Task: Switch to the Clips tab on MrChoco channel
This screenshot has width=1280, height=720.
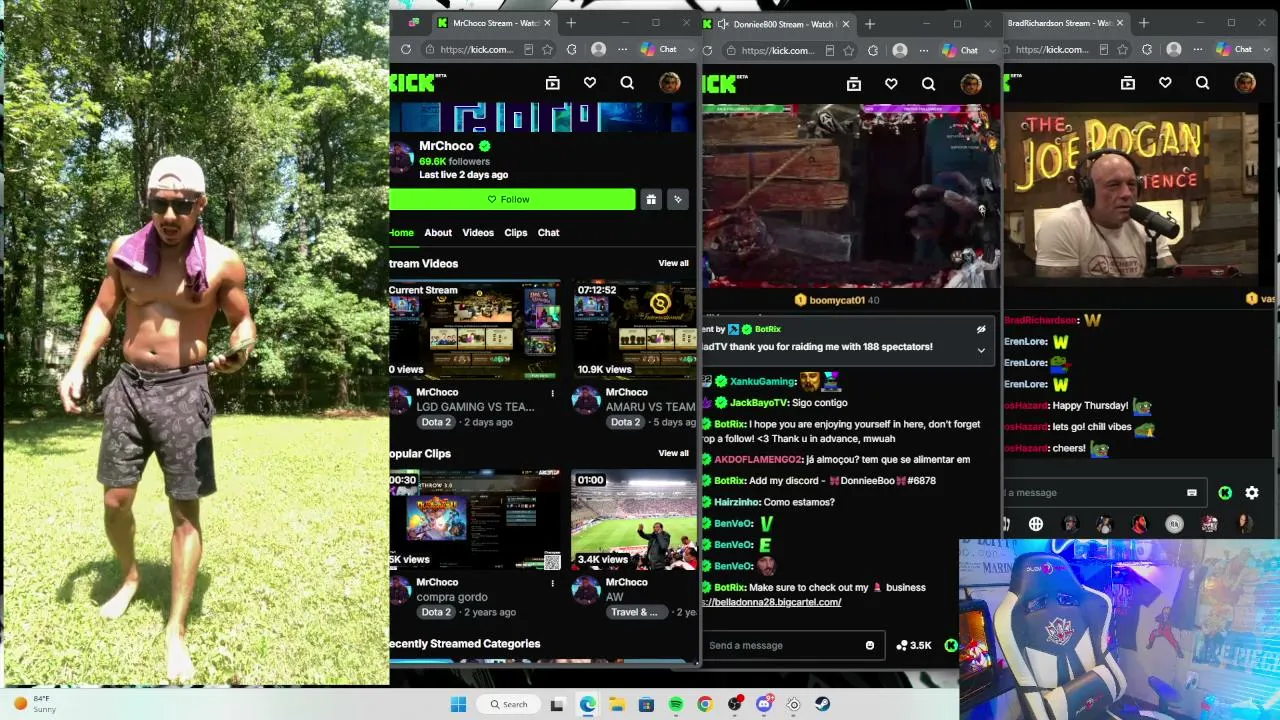Action: coord(516,232)
